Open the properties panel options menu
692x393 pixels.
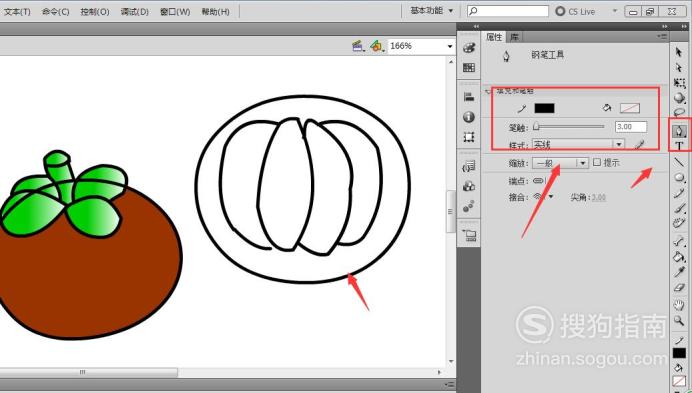pyautogui.click(x=662, y=37)
